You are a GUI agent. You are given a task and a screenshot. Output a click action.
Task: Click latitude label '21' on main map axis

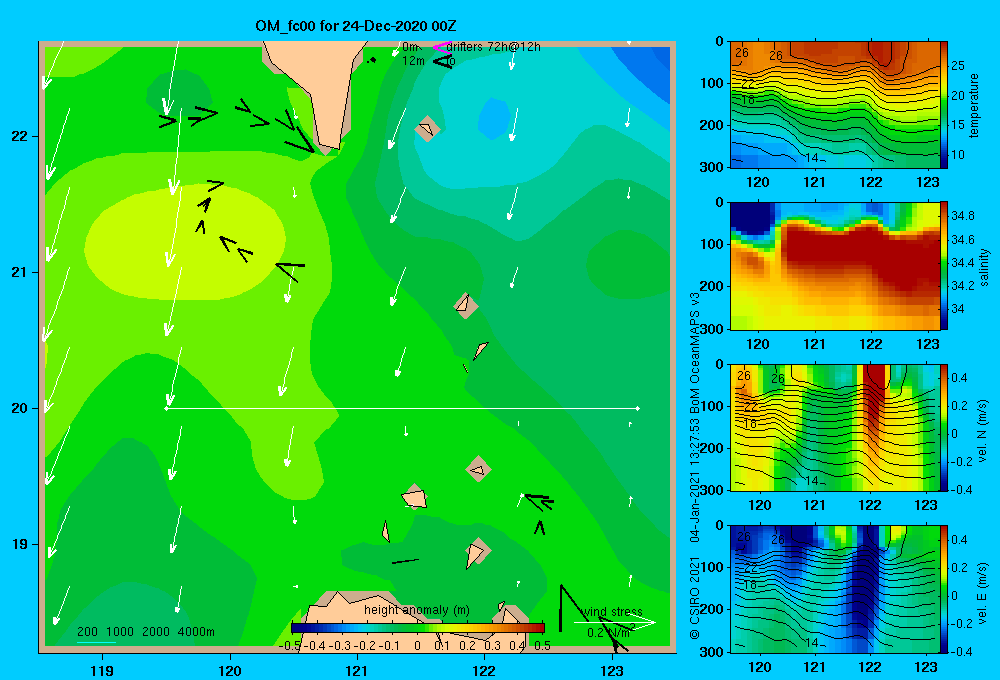point(20,272)
